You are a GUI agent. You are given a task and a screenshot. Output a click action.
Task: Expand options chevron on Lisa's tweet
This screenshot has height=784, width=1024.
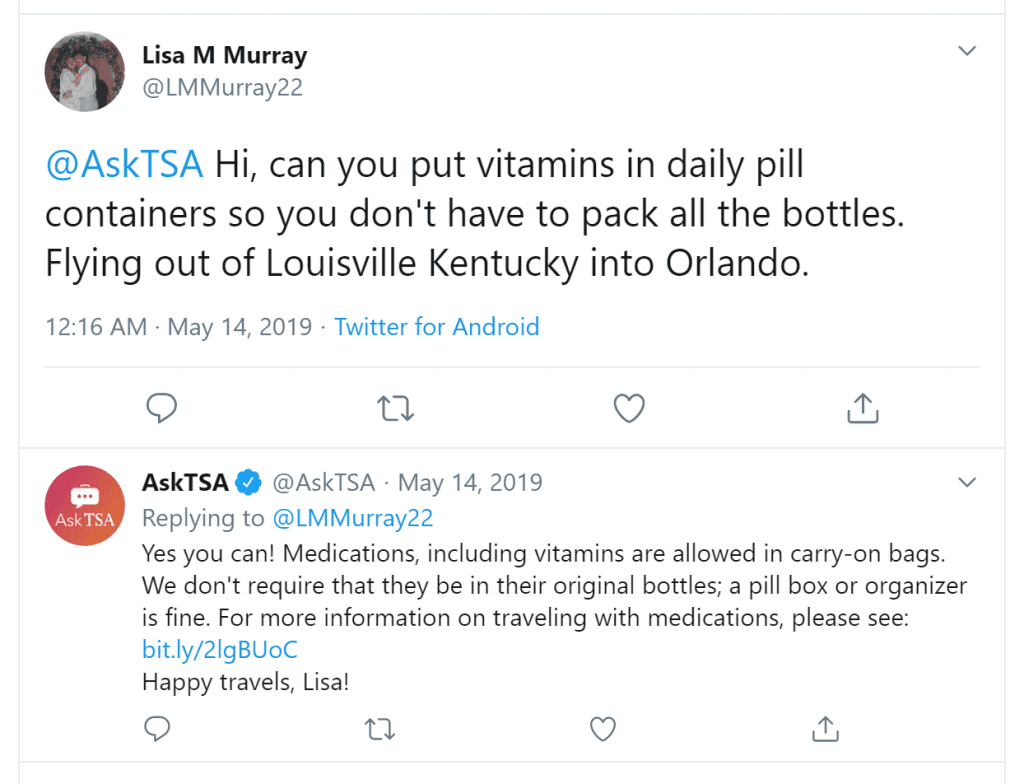(x=967, y=50)
